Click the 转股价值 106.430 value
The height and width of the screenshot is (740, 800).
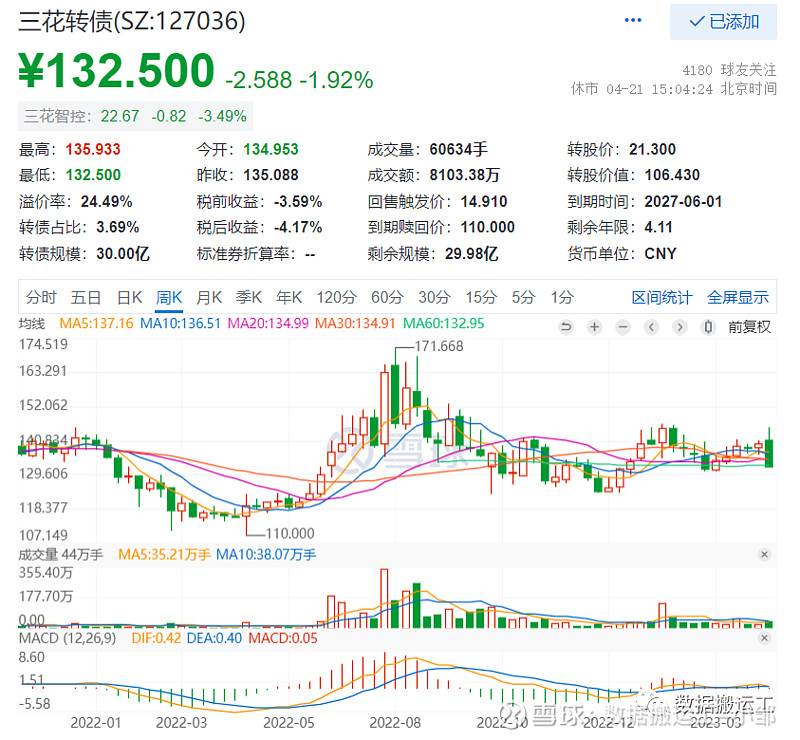pos(672,175)
